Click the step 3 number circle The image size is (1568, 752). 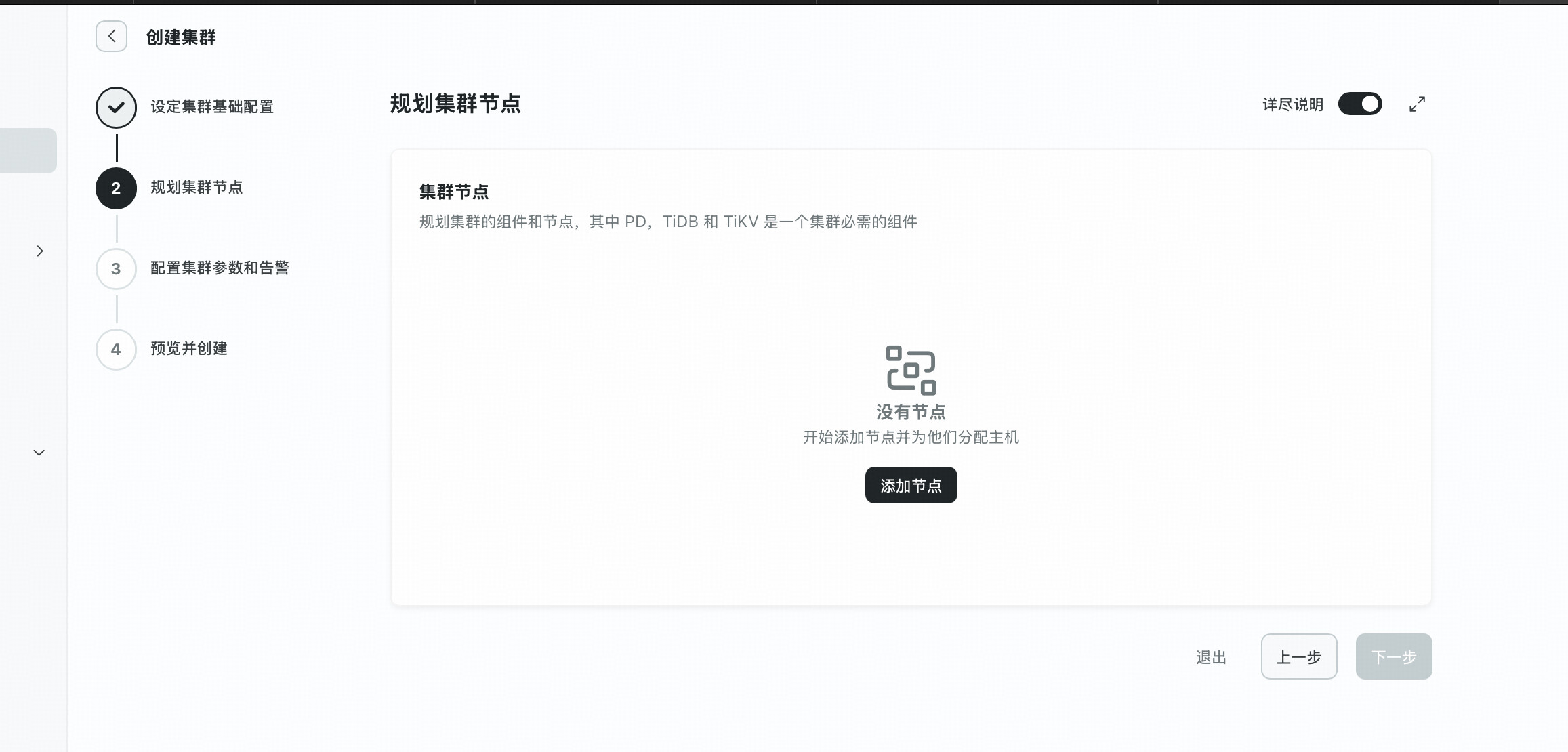coord(116,269)
